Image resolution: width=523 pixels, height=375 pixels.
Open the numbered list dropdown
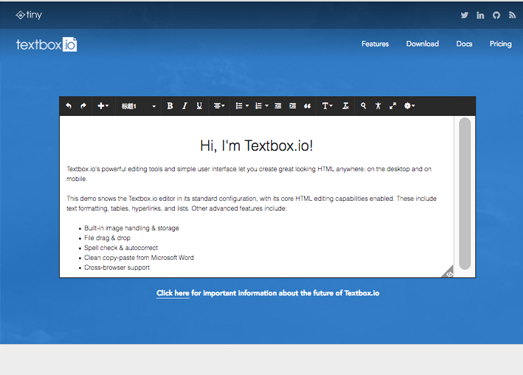pos(262,106)
